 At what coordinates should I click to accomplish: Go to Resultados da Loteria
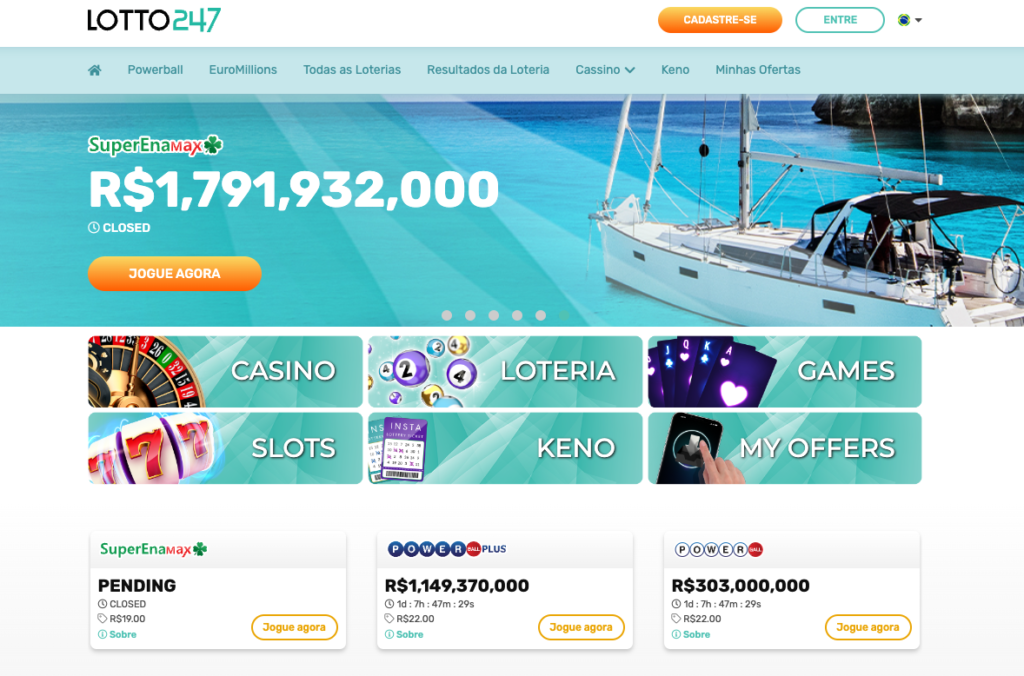click(488, 70)
